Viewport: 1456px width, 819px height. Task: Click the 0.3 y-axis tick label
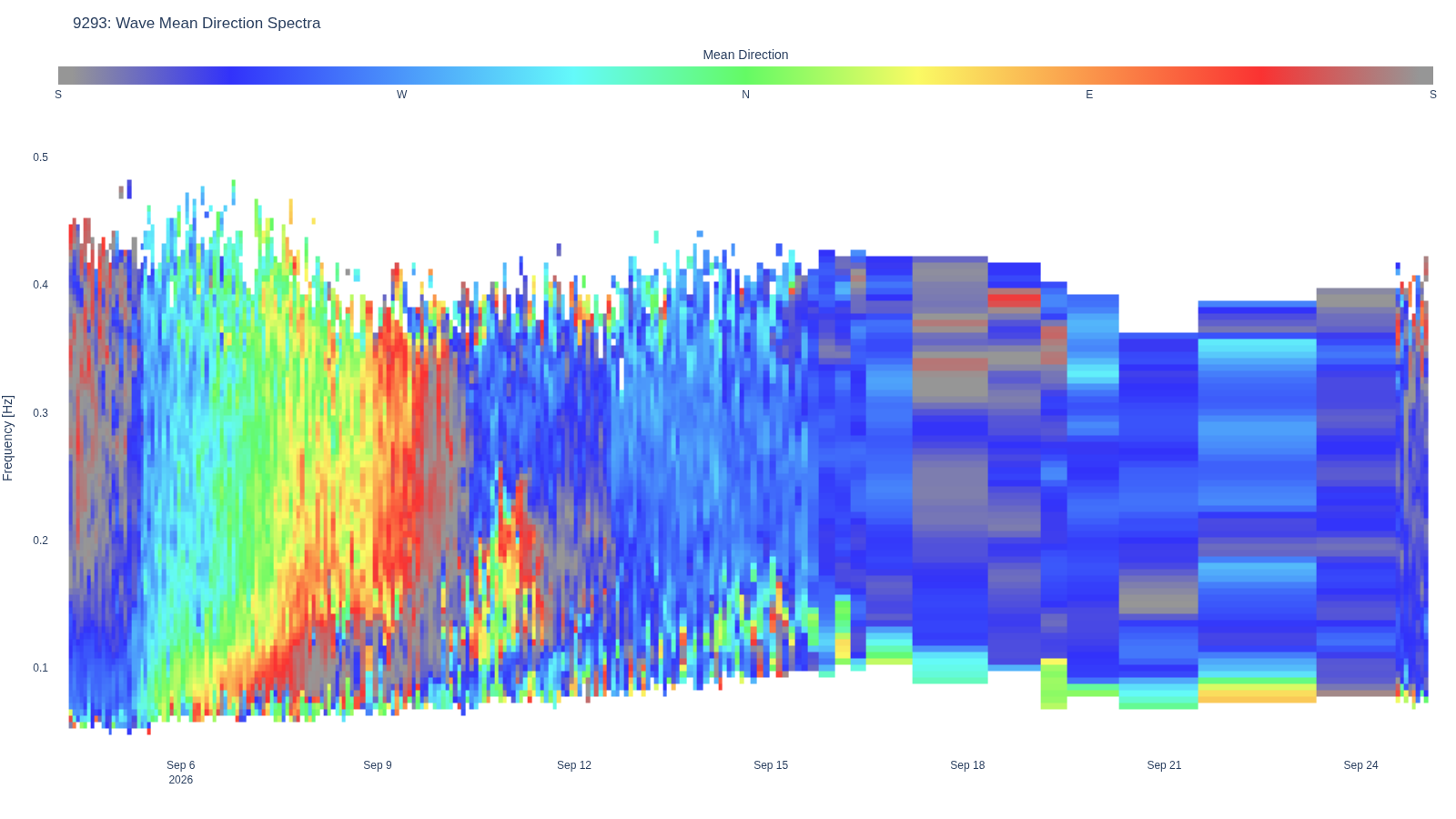pyautogui.click(x=41, y=413)
